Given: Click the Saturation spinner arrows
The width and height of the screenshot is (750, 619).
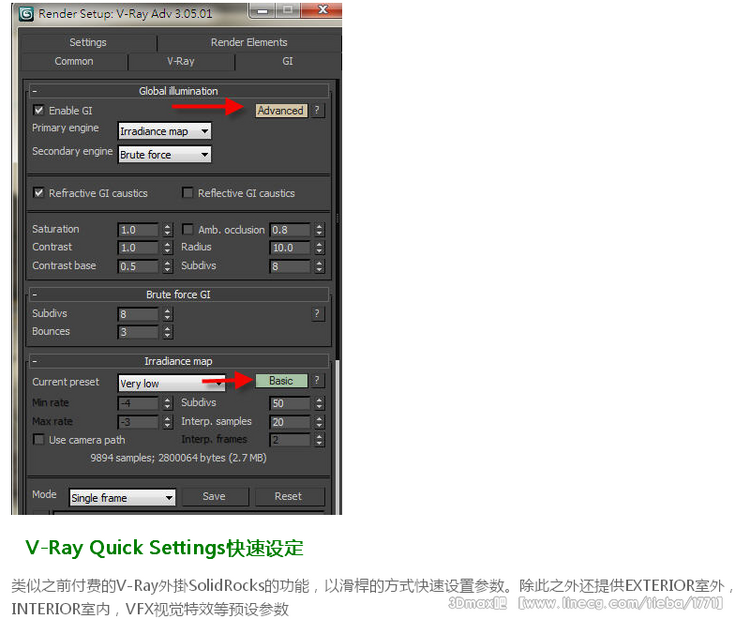Looking at the screenshot, I should tap(167, 230).
